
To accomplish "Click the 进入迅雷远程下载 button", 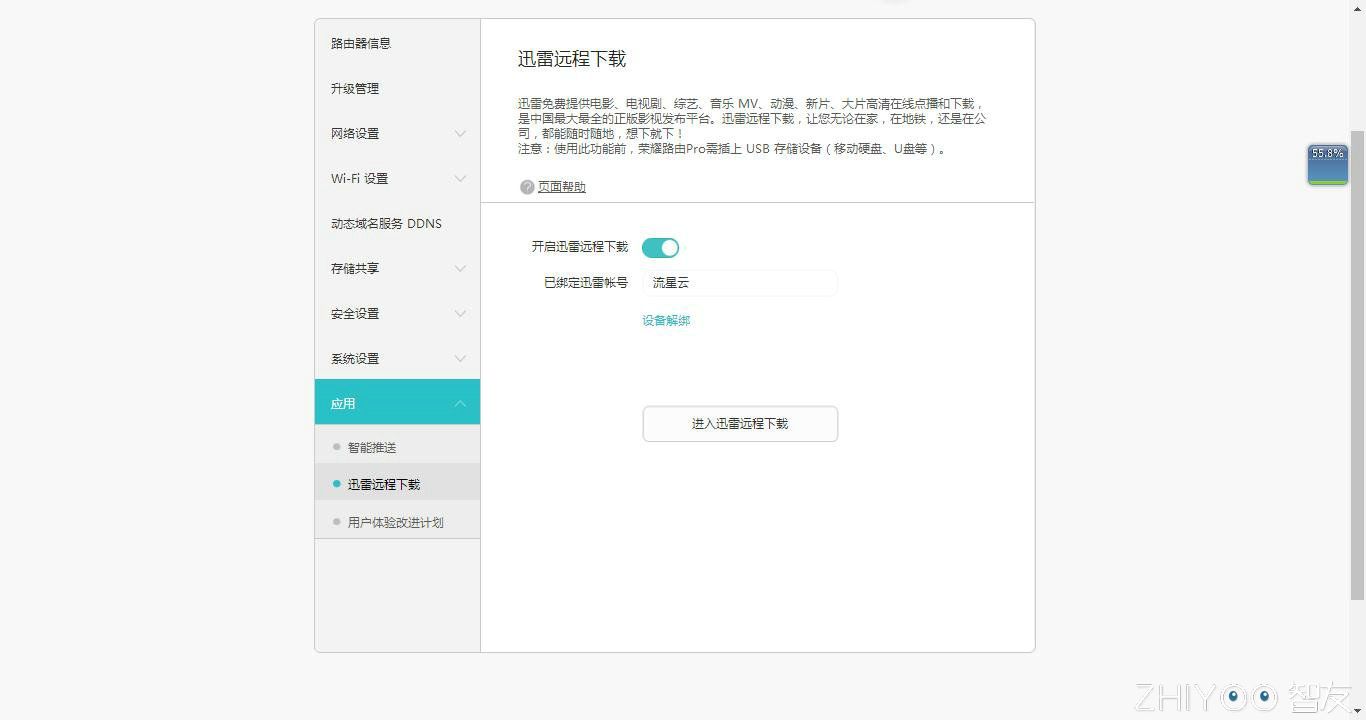I will pyautogui.click(x=740, y=424).
